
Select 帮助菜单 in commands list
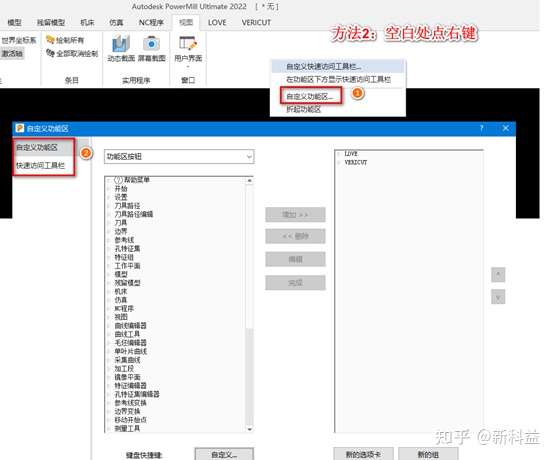click(x=132, y=180)
